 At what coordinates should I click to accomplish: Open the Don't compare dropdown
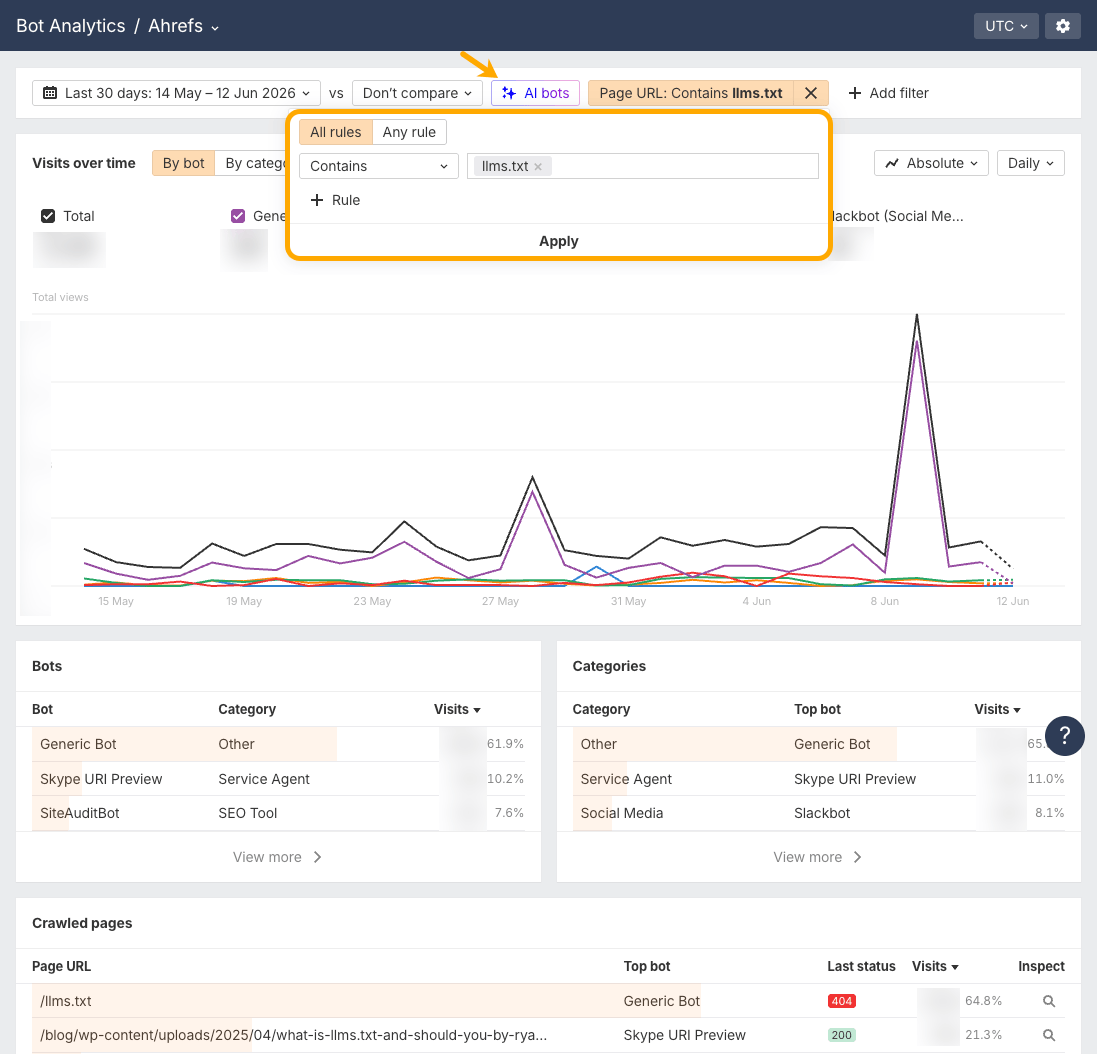417,93
